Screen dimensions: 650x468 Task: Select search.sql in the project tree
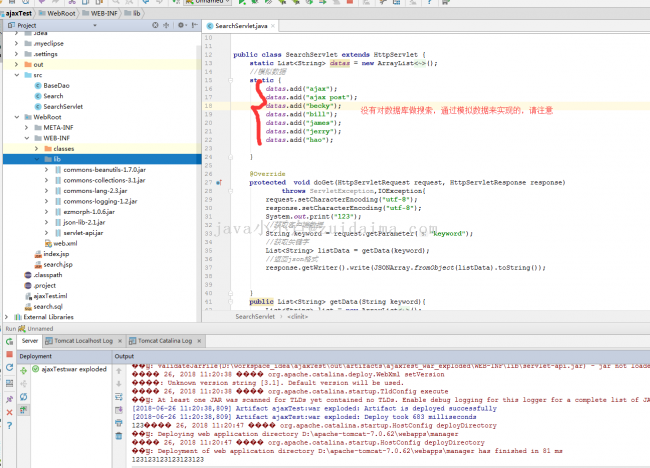point(44,306)
